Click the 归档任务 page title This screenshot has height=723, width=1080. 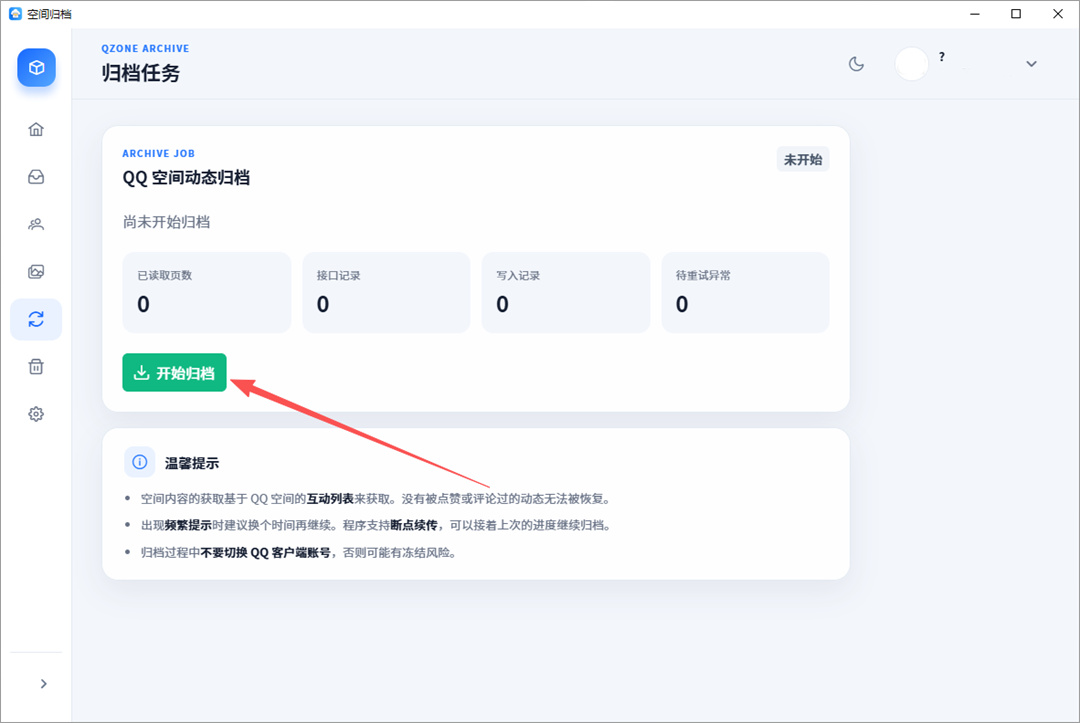pos(141,72)
